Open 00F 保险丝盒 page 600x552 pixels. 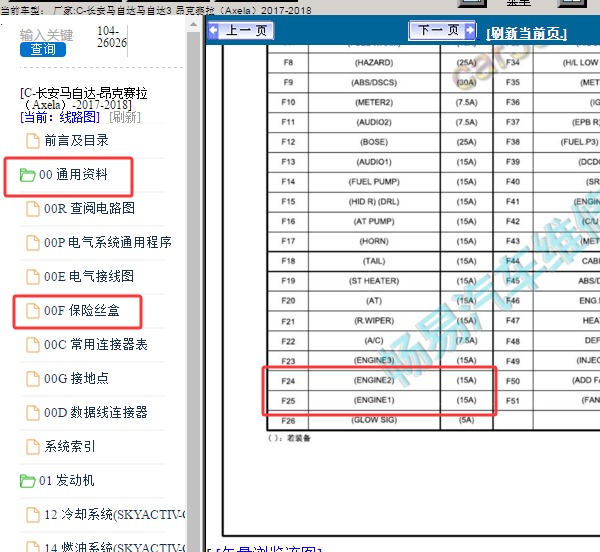click(82, 310)
